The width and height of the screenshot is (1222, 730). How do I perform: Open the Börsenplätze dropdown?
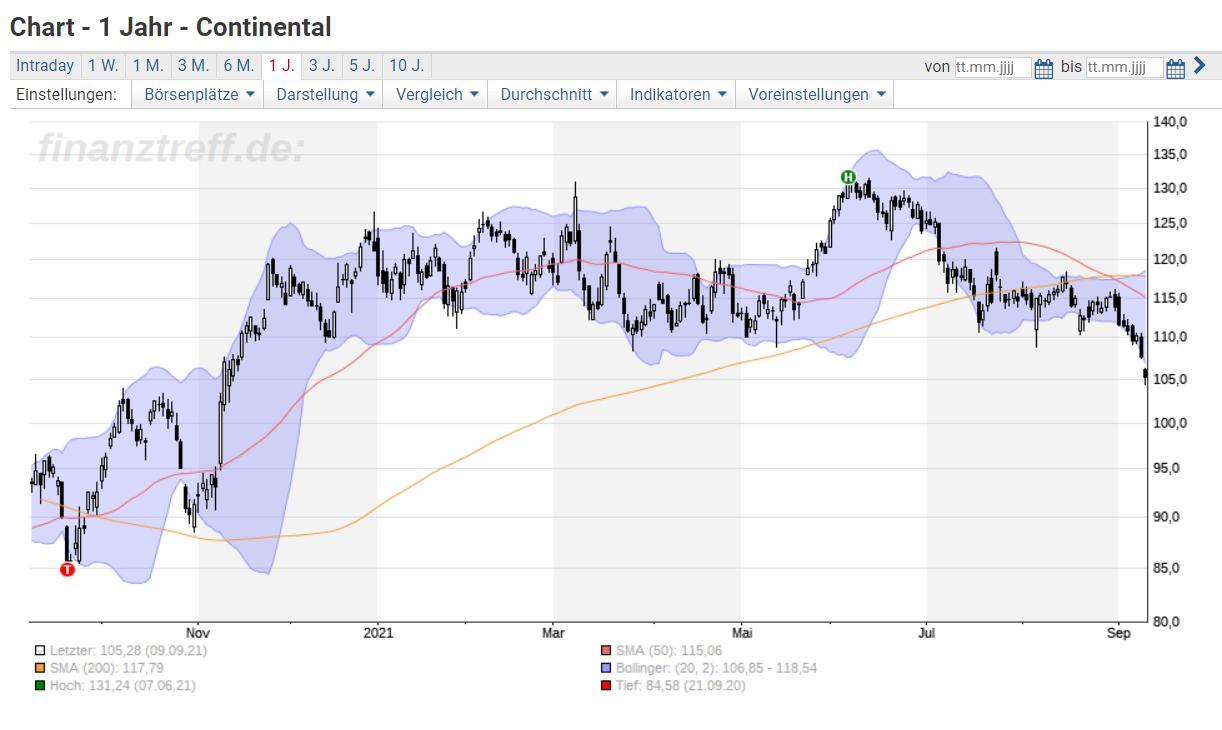click(x=199, y=95)
